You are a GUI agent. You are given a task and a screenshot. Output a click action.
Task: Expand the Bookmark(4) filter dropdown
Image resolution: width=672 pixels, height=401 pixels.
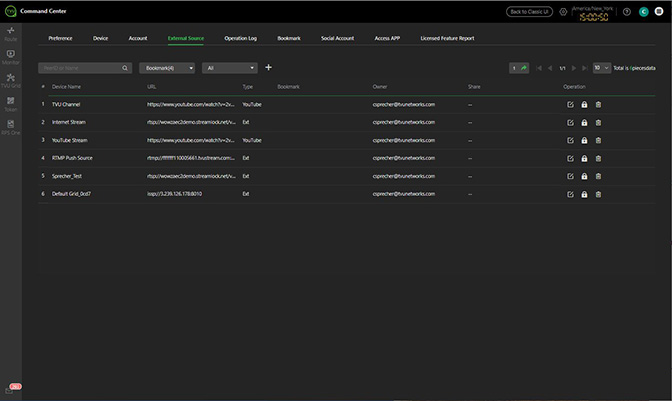[x=167, y=68]
